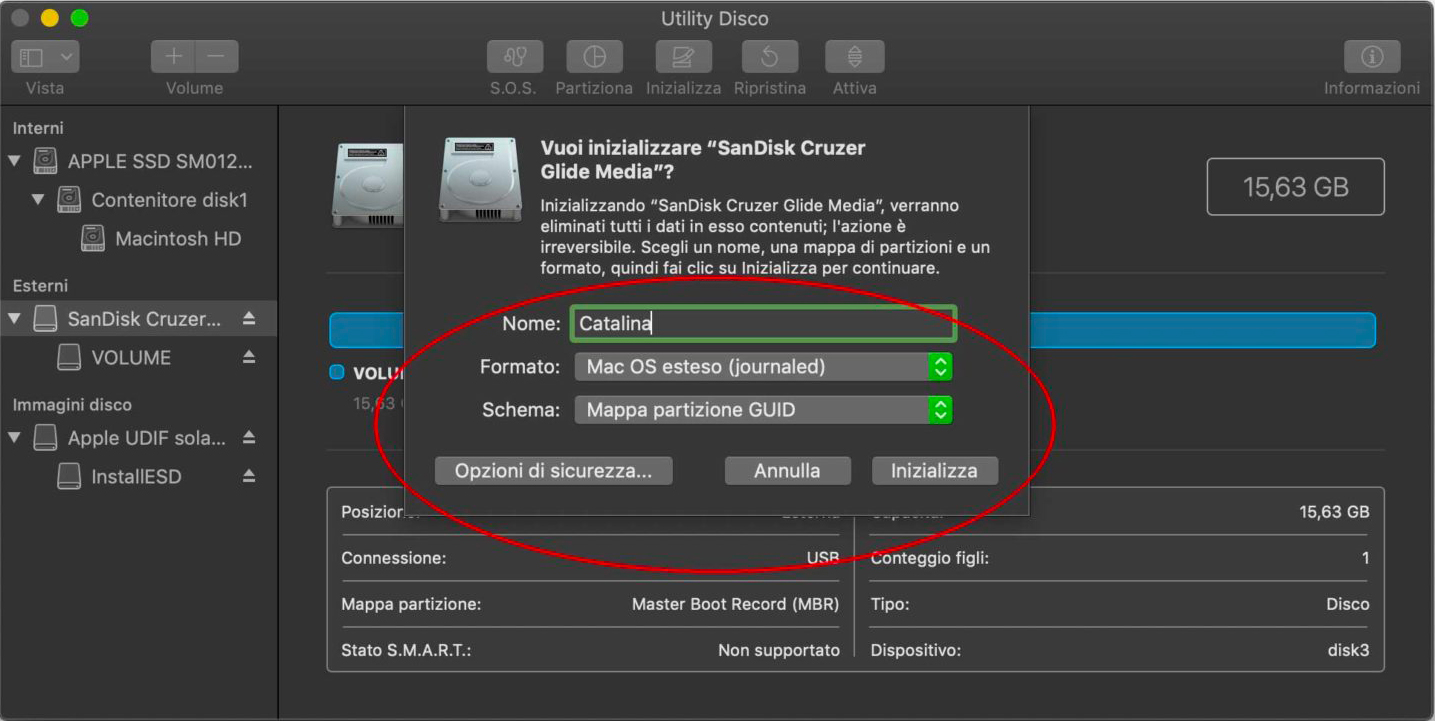1435x721 pixels.
Task: Click the Disco type value
Action: point(1347,604)
